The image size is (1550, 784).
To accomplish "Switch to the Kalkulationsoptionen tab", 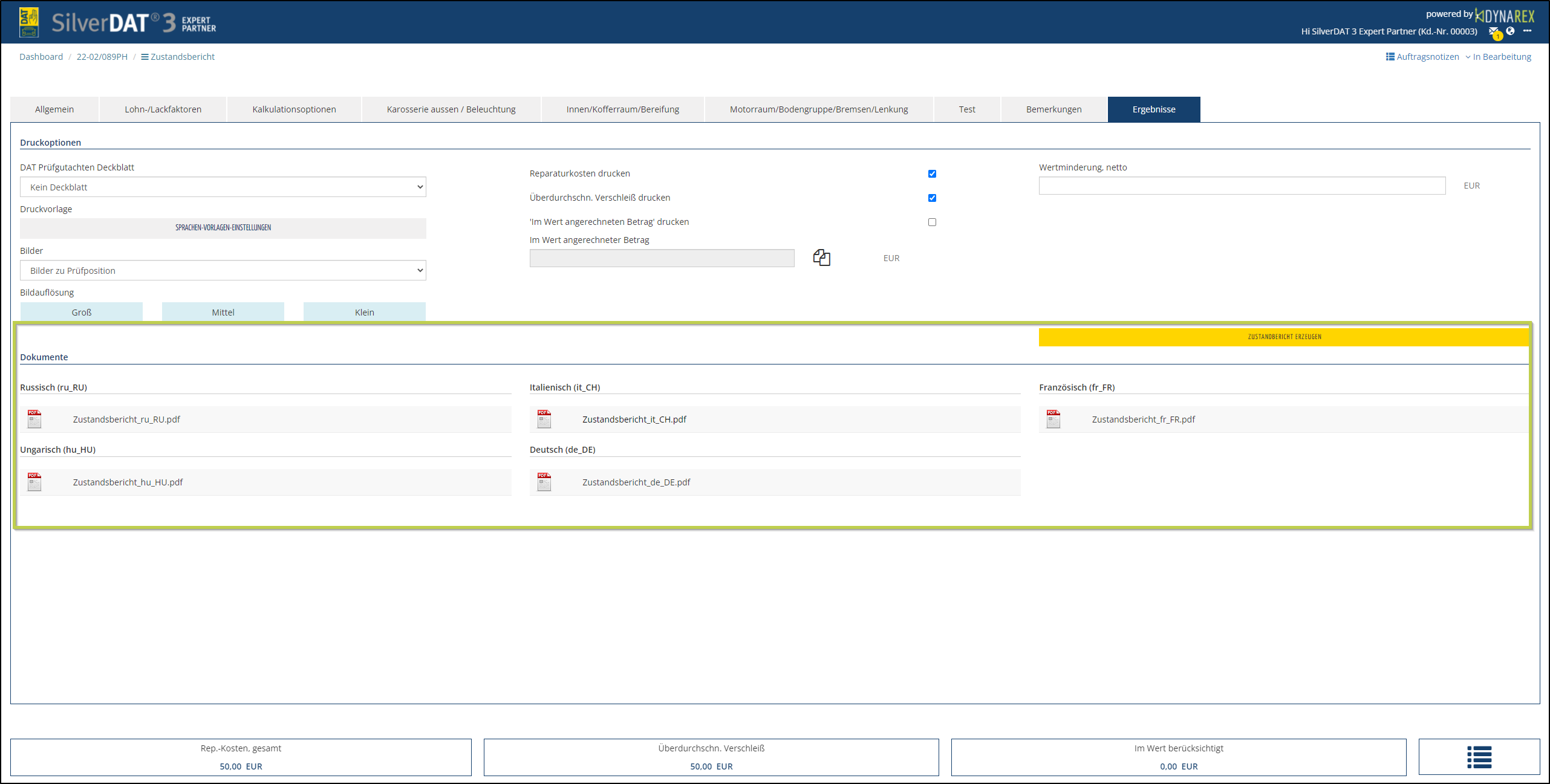I will pos(294,109).
